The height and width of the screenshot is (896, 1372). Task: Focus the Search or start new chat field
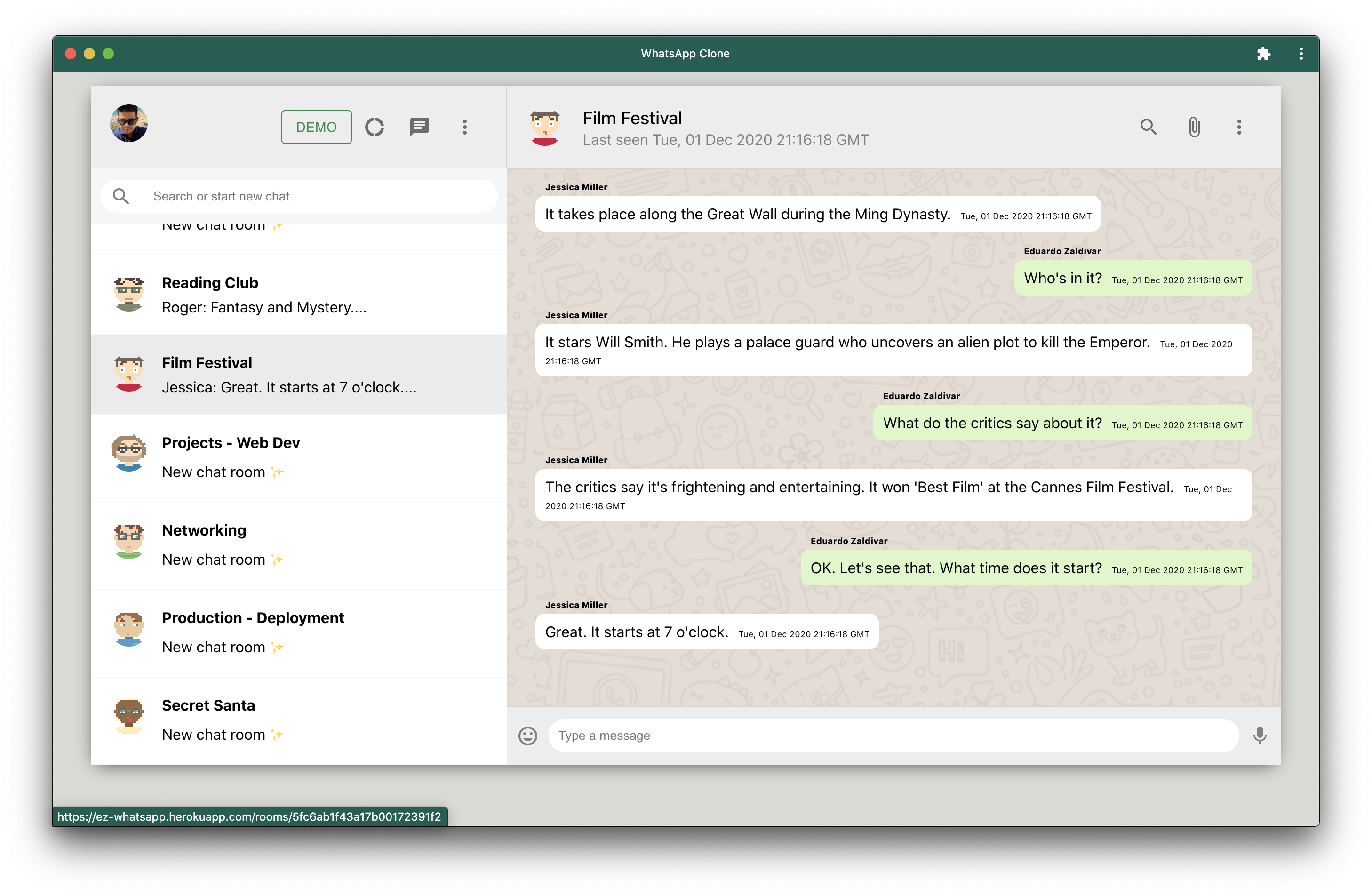[x=317, y=197]
